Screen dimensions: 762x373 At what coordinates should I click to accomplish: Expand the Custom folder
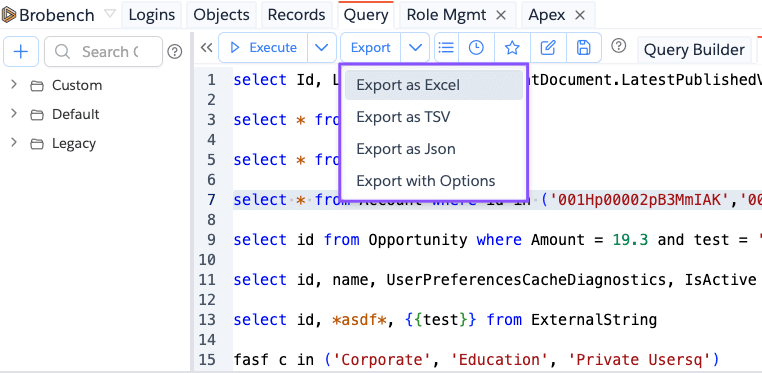[14, 85]
